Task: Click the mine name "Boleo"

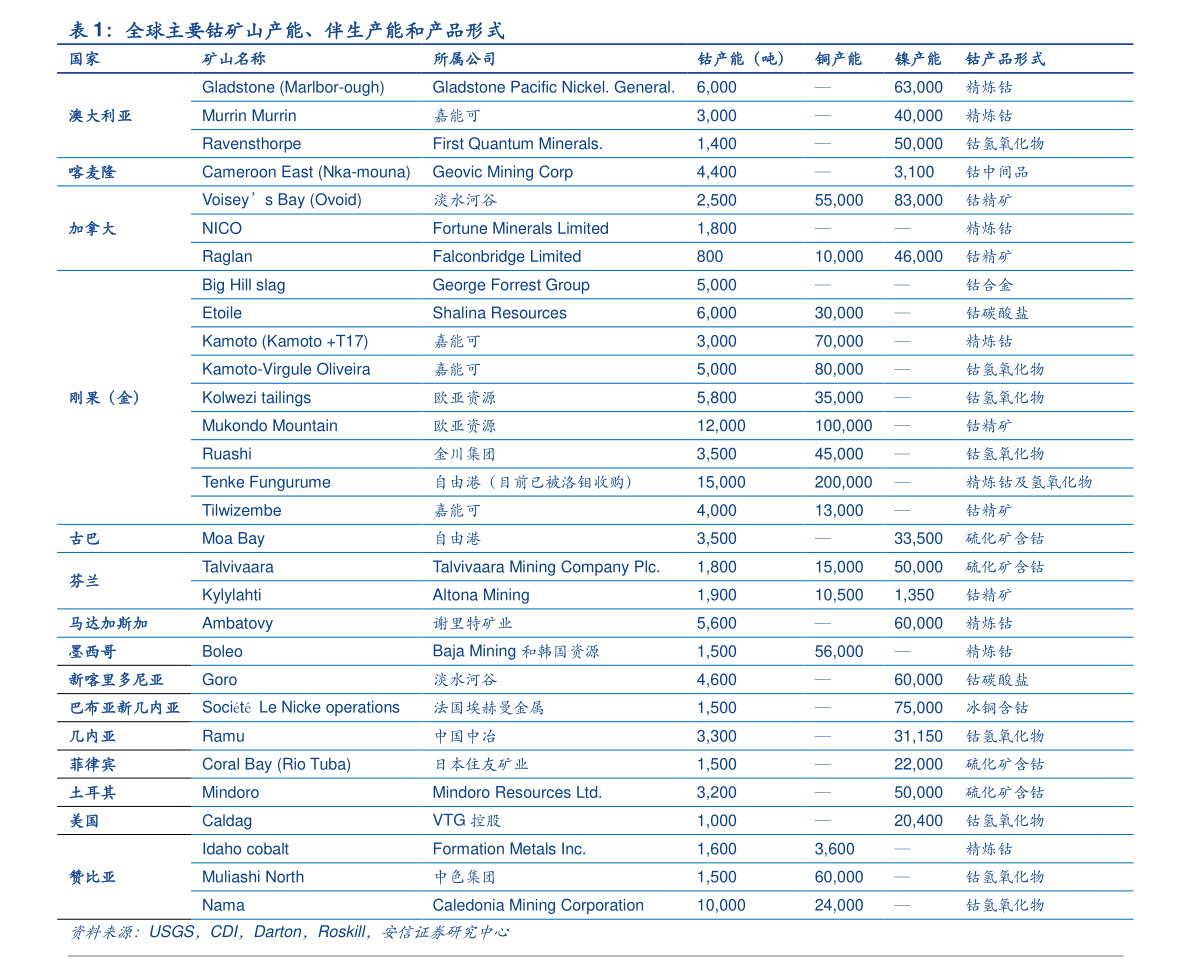Action: point(223,652)
